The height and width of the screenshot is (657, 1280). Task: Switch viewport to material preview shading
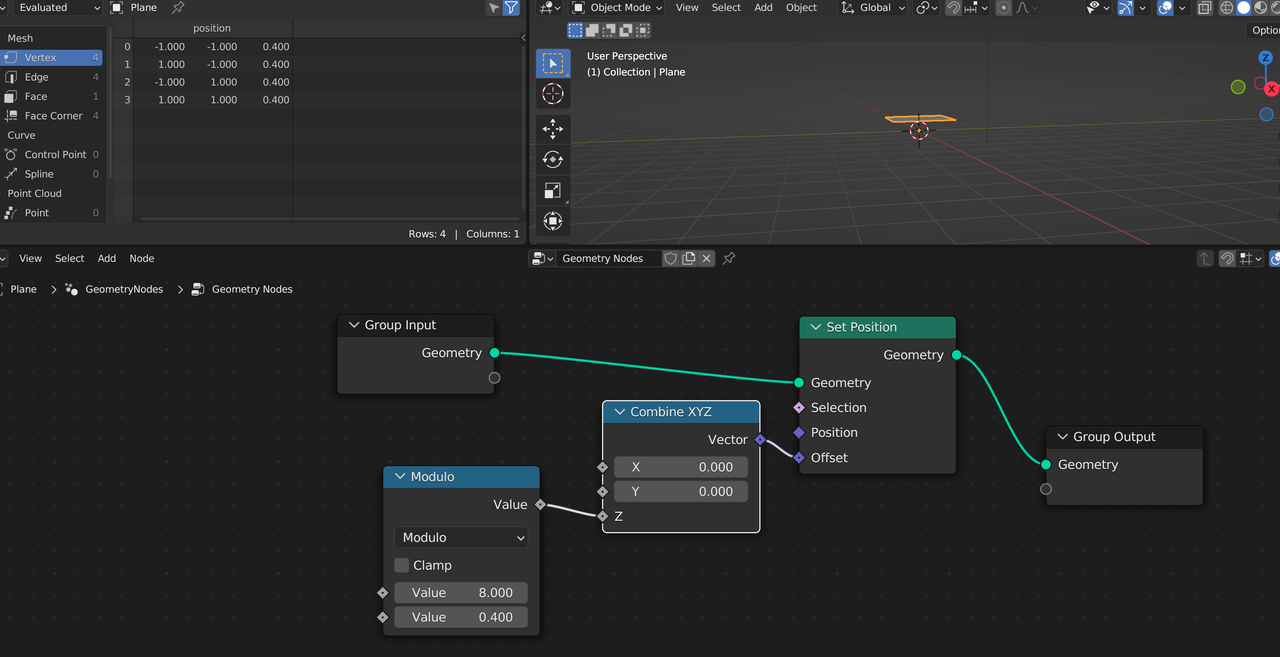click(1261, 8)
